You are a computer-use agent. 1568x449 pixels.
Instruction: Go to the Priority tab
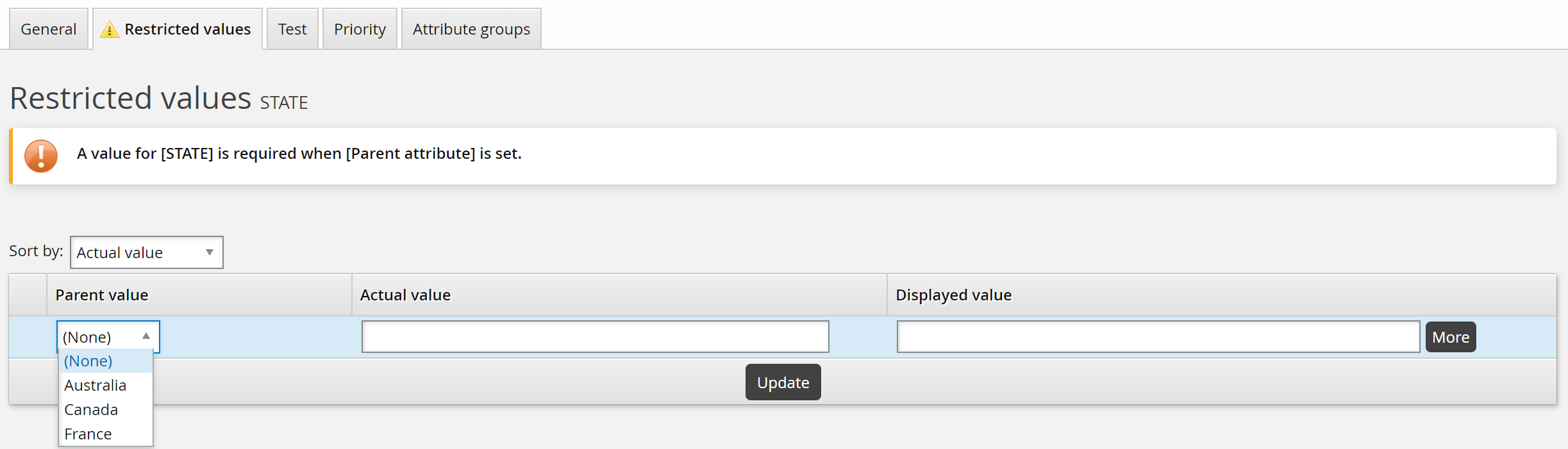[360, 29]
